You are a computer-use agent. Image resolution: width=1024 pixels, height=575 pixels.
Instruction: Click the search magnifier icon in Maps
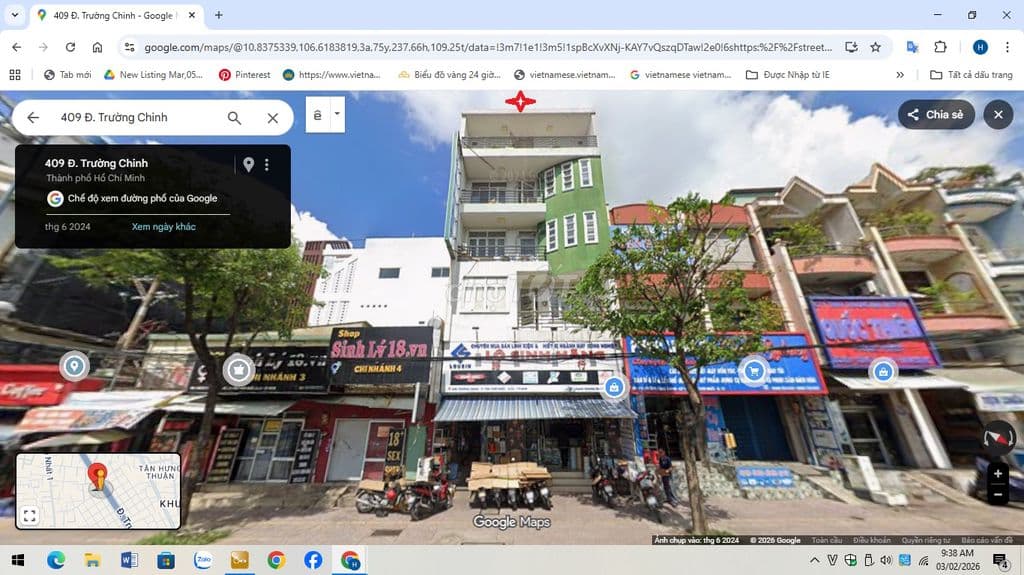click(x=234, y=118)
